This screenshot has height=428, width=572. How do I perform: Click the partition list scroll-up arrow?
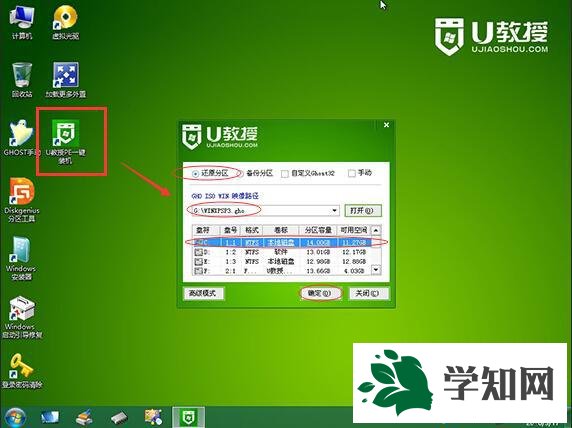[376, 230]
